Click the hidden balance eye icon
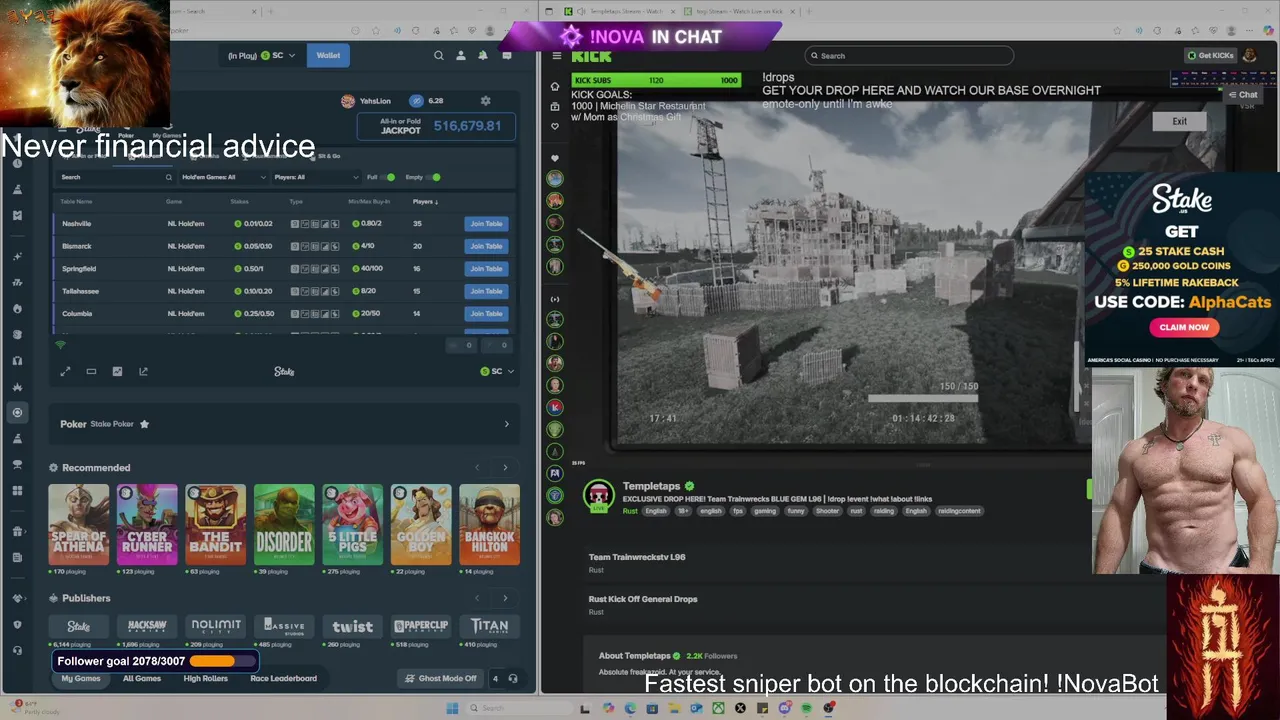 416,101
